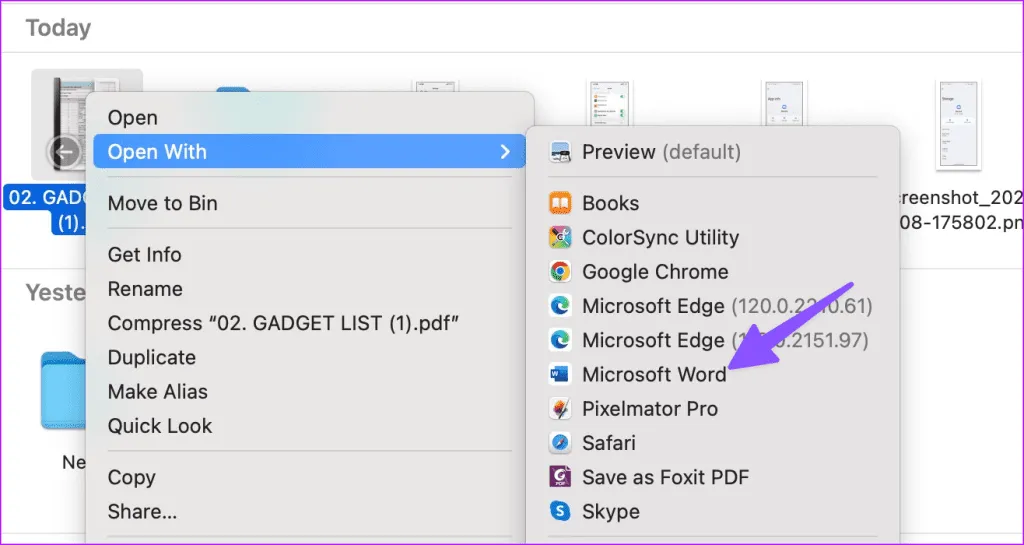
Task: Choose Open from the context menu
Action: 133,118
